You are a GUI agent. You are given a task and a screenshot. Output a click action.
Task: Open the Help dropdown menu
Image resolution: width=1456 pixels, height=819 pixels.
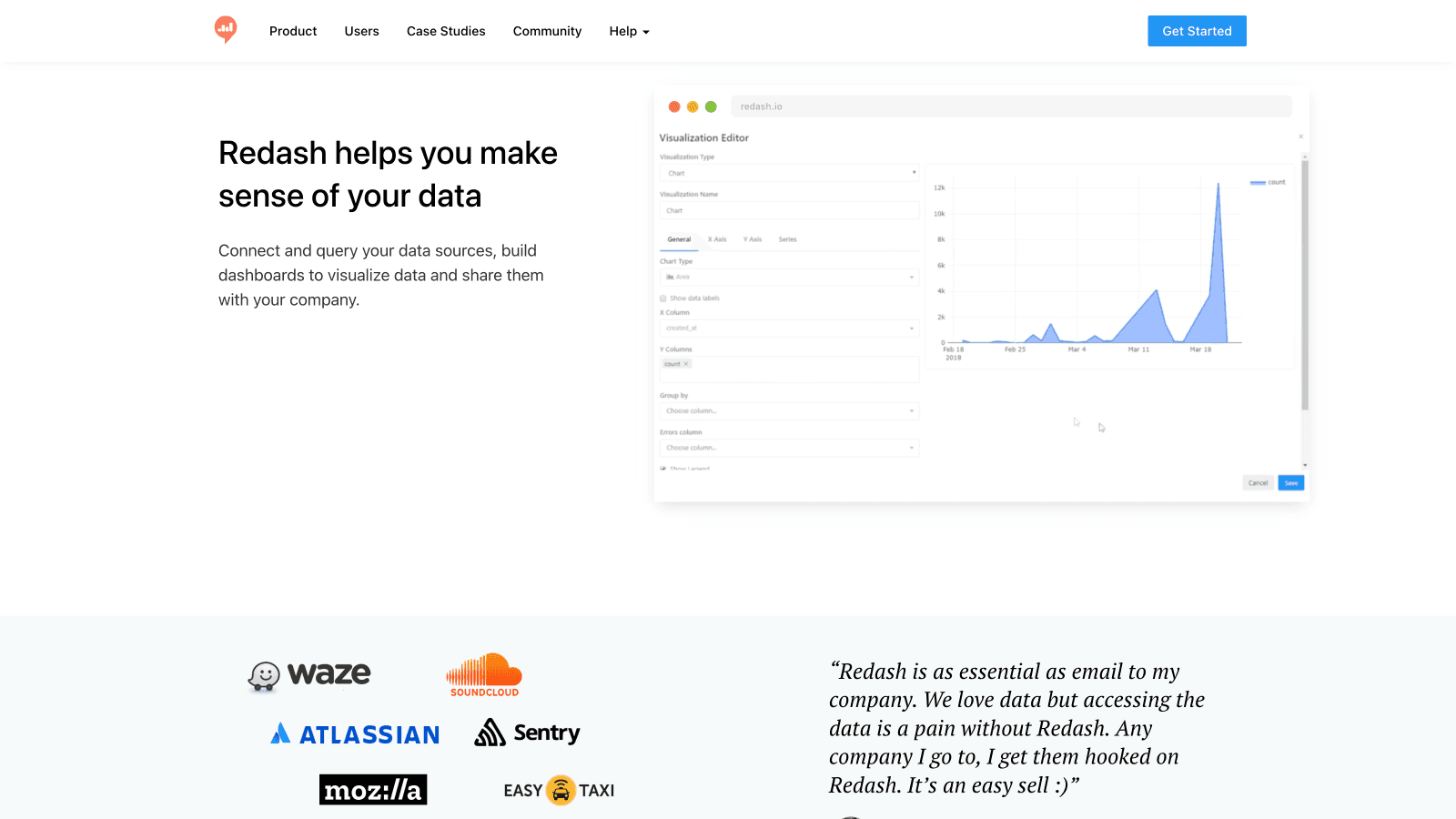coord(629,31)
